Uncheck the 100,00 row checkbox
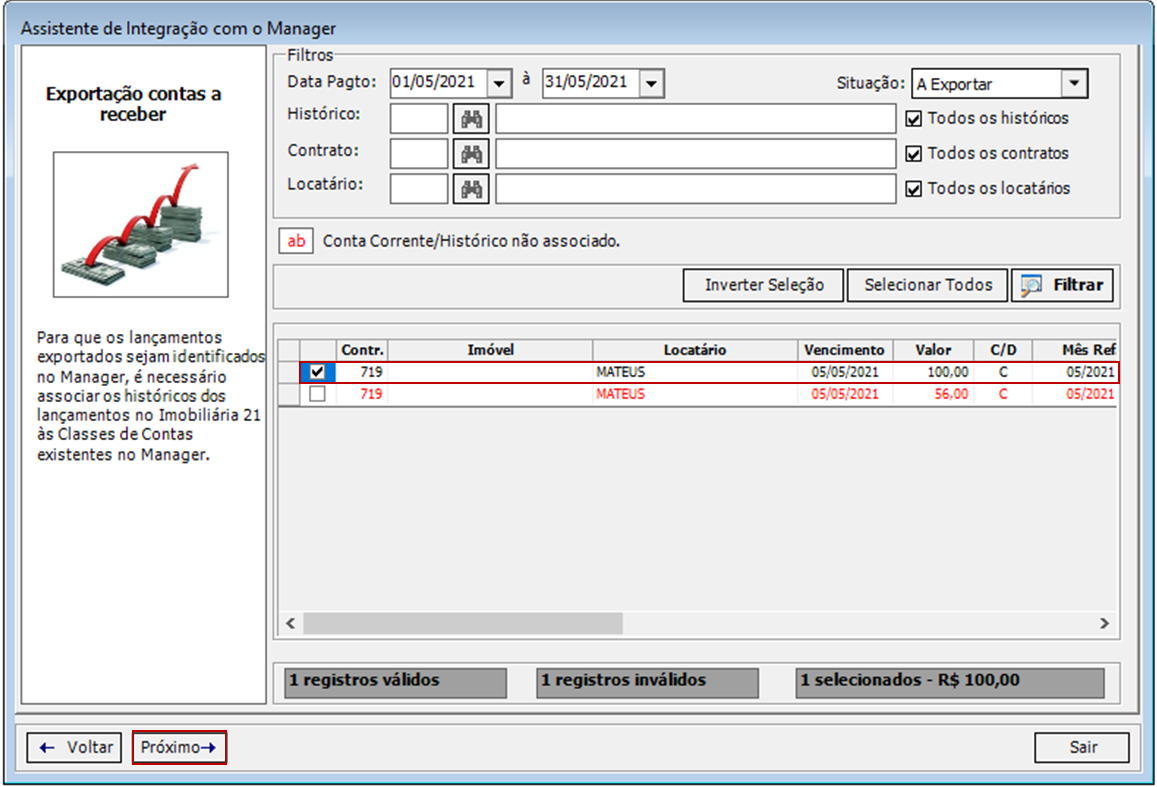 click(317, 372)
